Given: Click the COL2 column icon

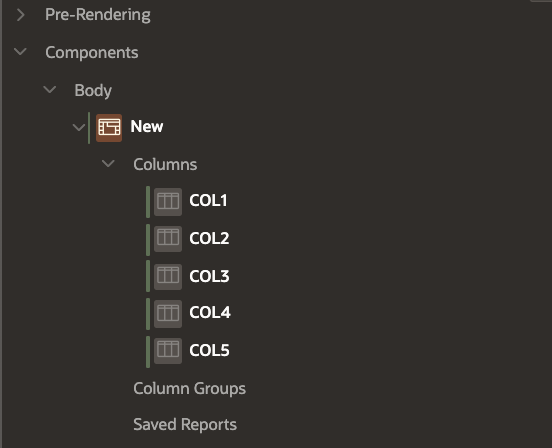Looking at the screenshot, I should click(168, 239).
